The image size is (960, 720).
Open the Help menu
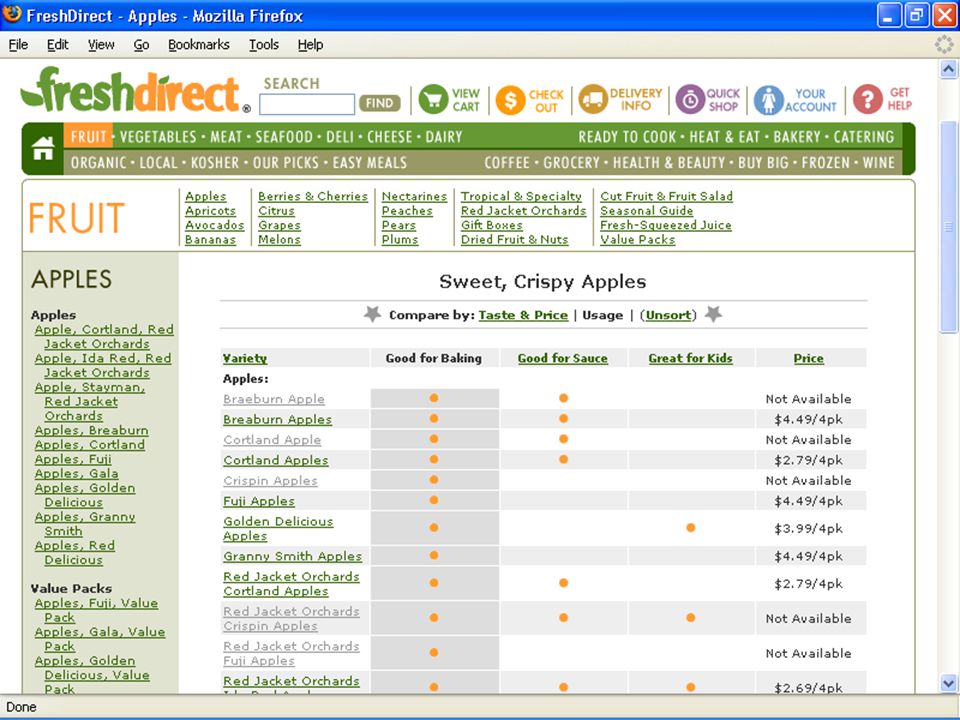click(310, 45)
